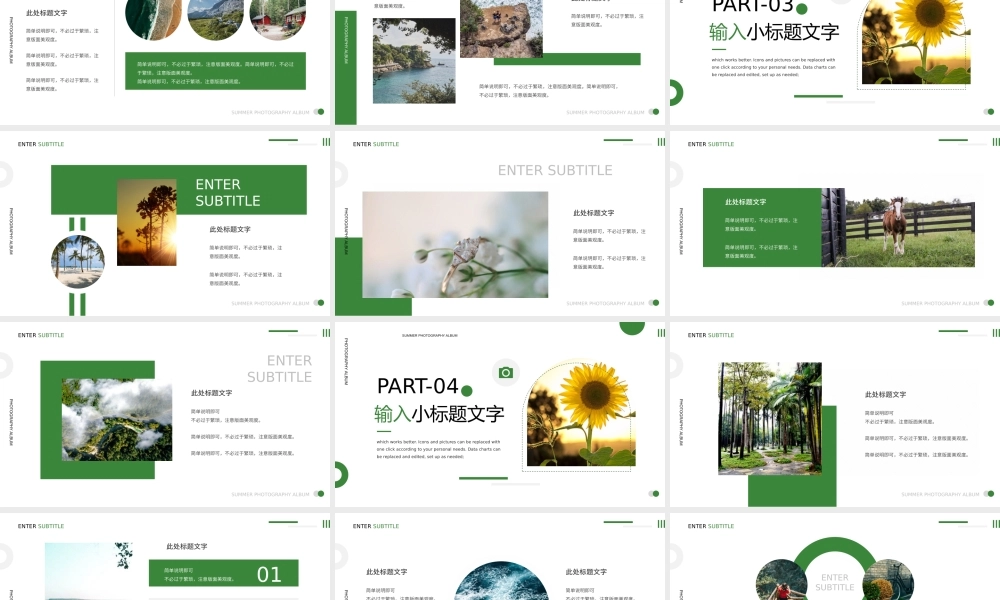
Task: Click the camera icon on the PART-04 slide
Action: (x=506, y=372)
